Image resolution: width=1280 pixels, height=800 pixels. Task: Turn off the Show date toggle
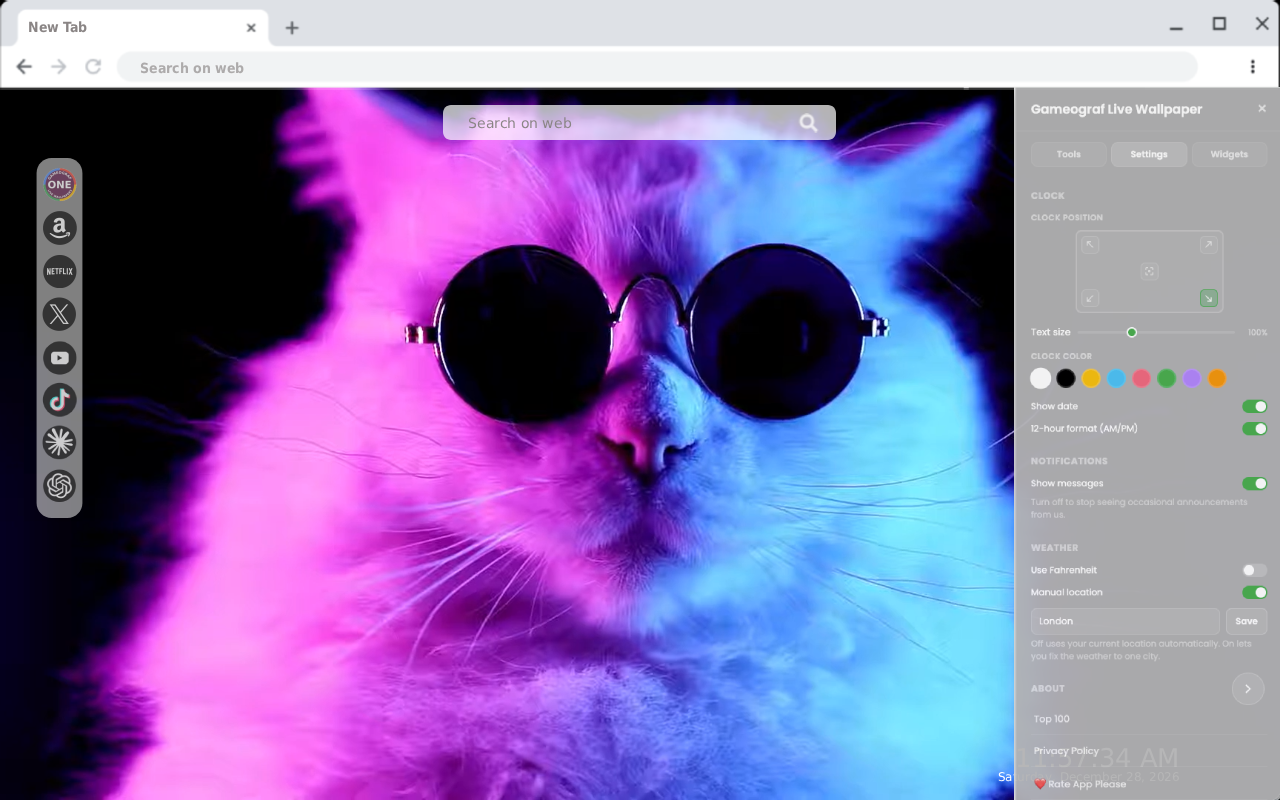click(x=1255, y=407)
